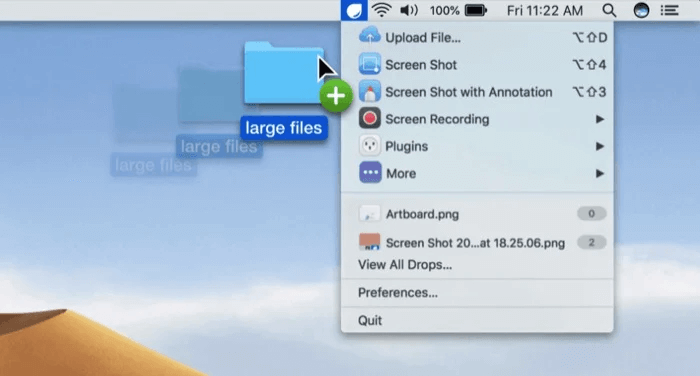This screenshot has width=700, height=376.
Task: Click the view count badge showing 2
Action: (591, 242)
